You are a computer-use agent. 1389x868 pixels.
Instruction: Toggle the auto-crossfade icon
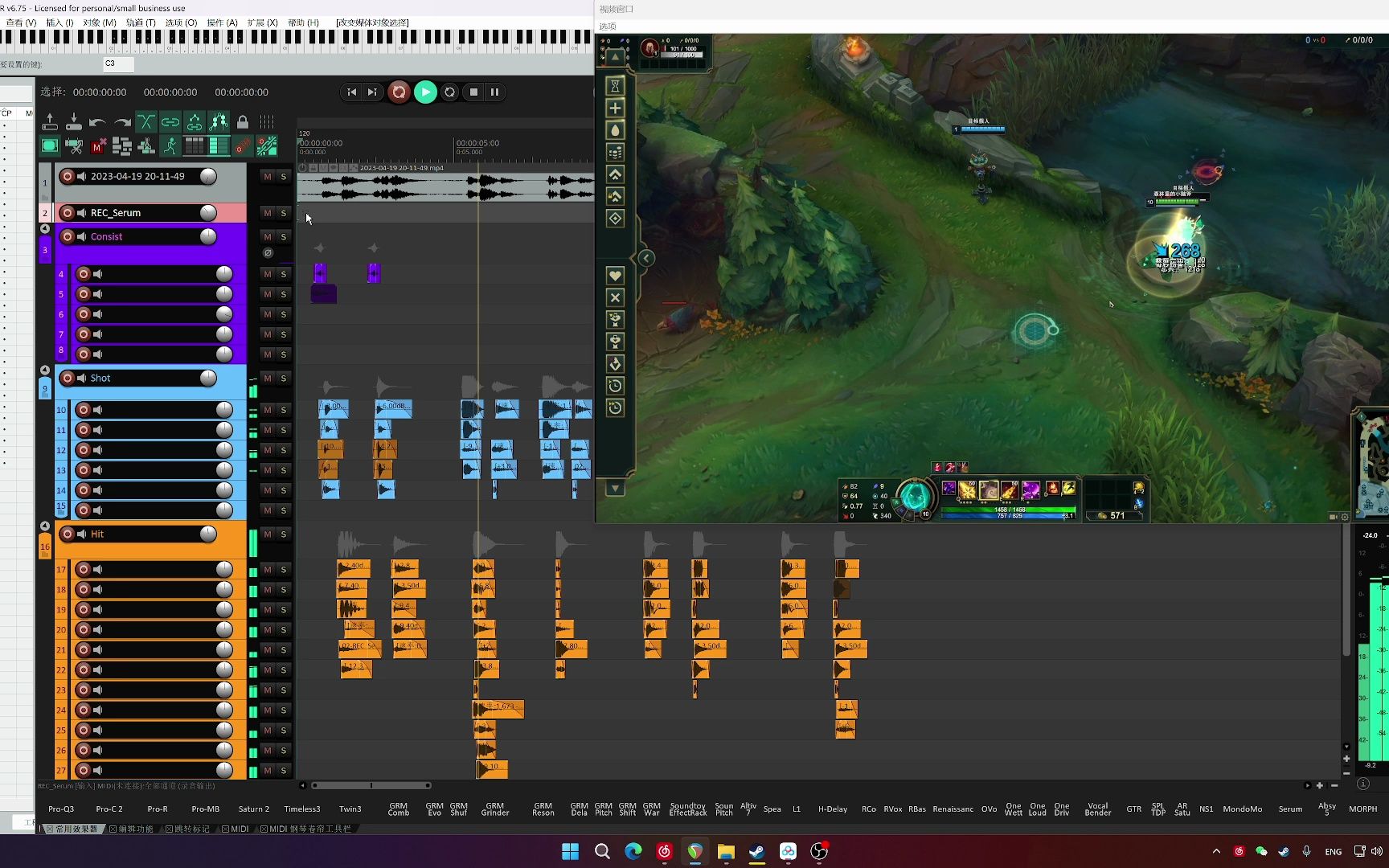coord(145,122)
